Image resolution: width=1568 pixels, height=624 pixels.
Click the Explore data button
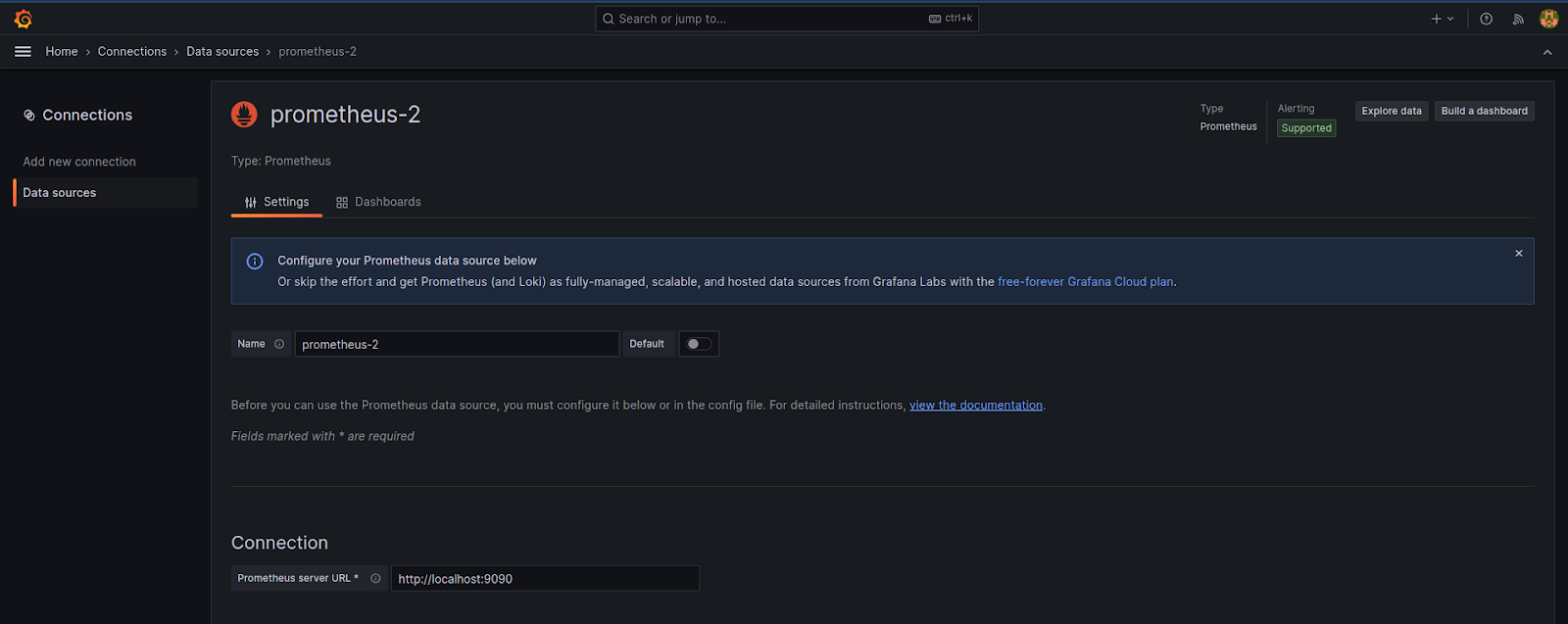1392,111
